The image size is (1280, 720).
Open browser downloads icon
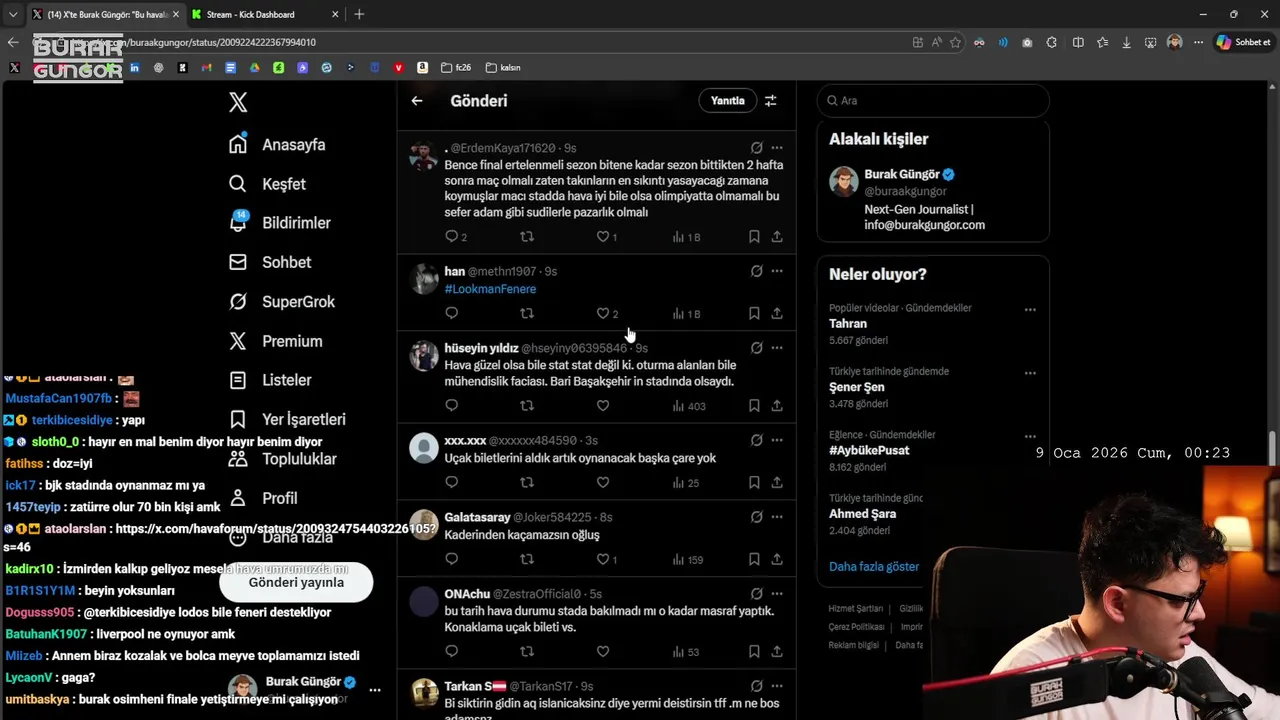click(x=1126, y=42)
